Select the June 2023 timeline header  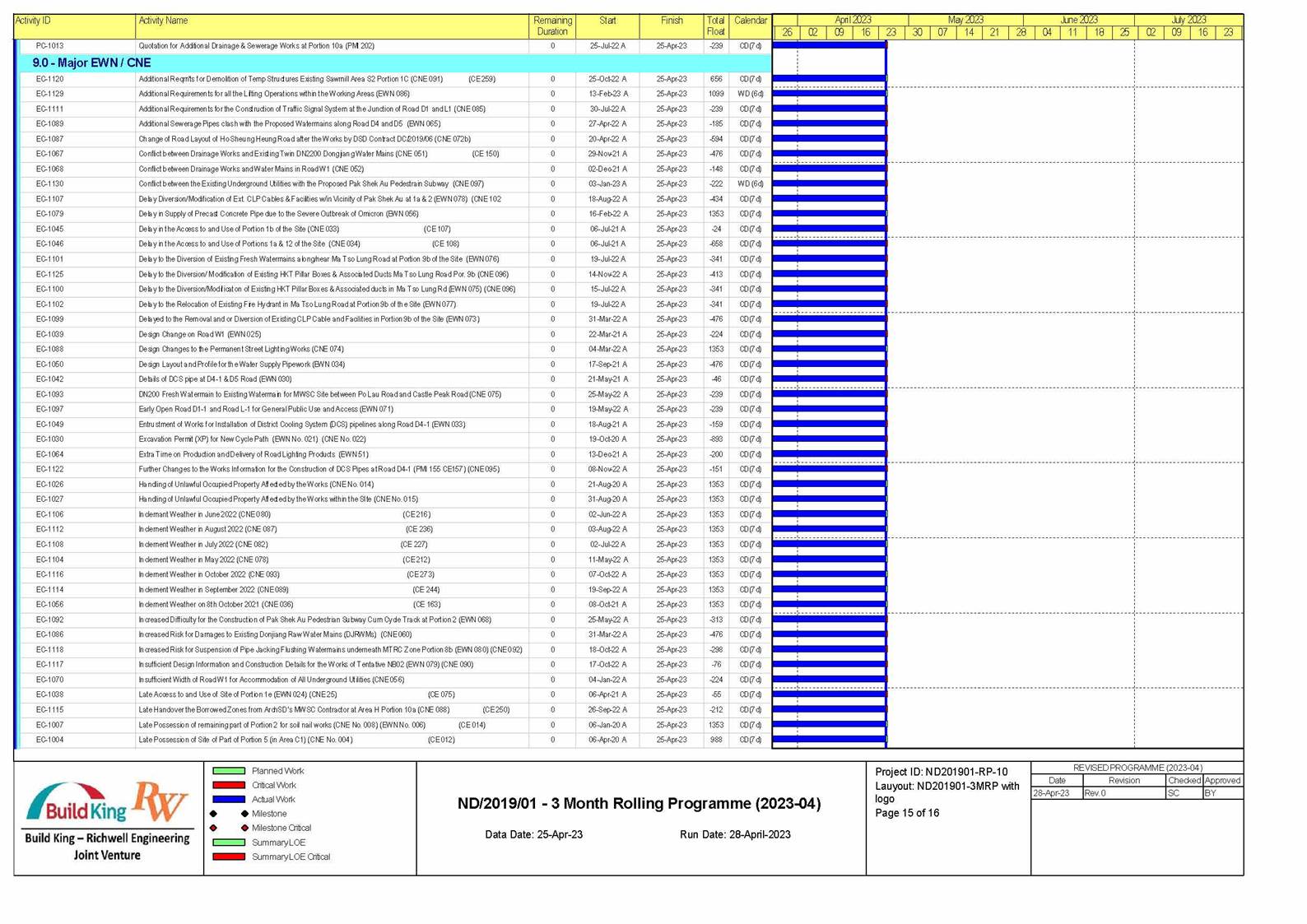[x=1079, y=20]
